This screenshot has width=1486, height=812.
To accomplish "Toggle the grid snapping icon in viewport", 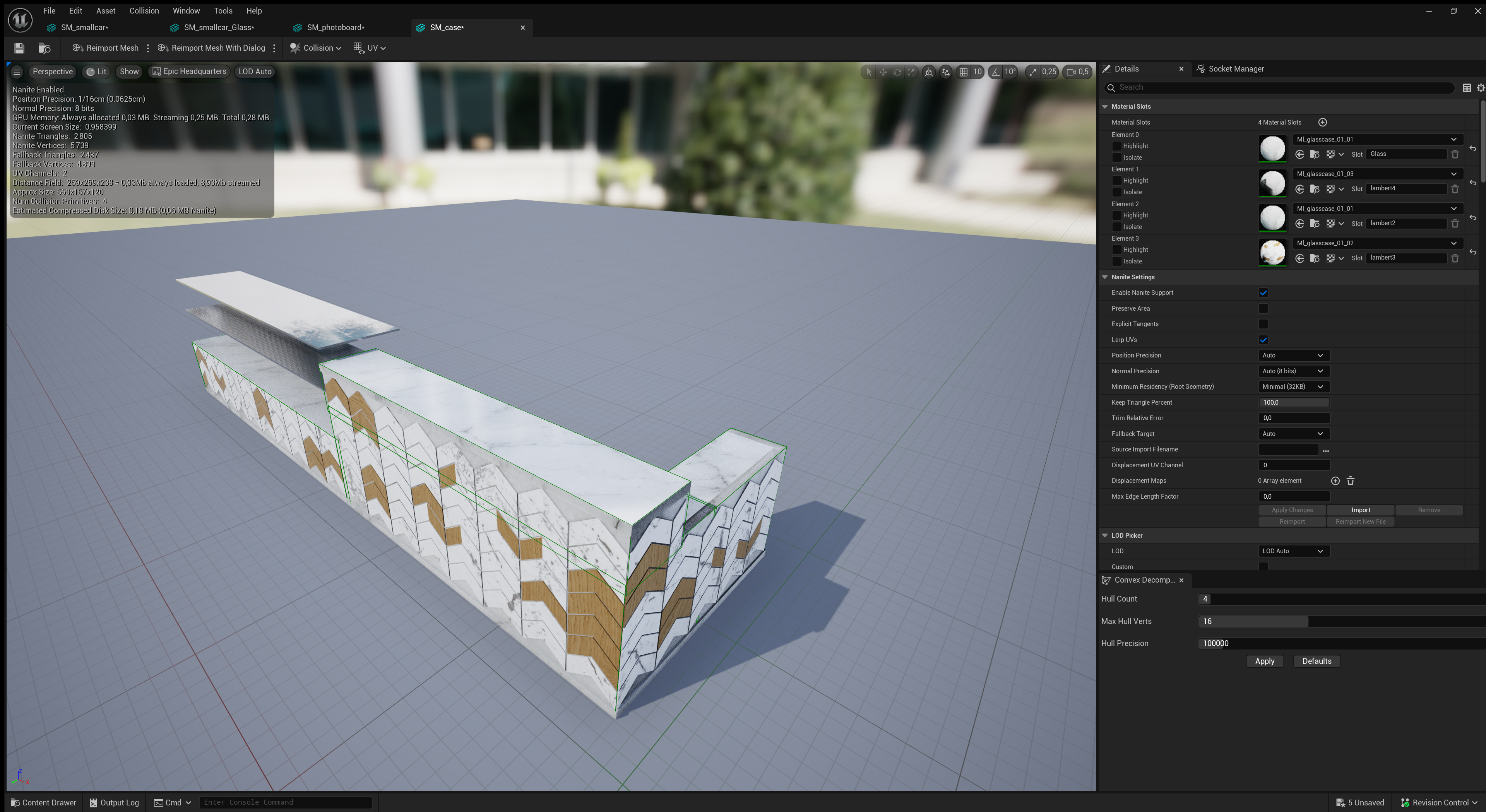I will (963, 72).
